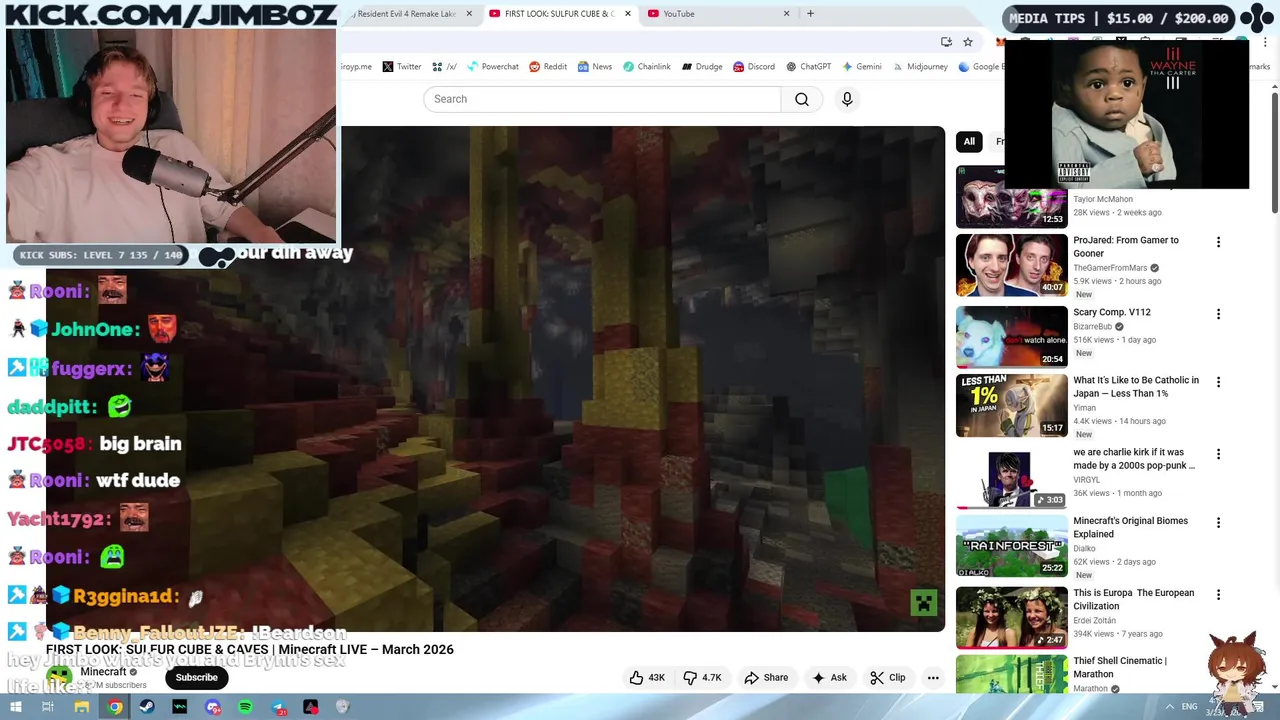Open ProJared: From Gamer to Gooner video
Image resolution: width=1280 pixels, height=720 pixels.
point(1126,247)
